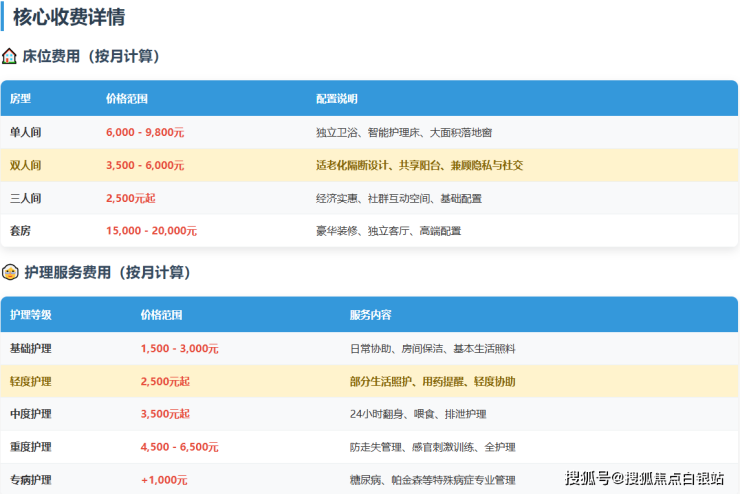Select the 基础护理 row label
The width and height of the screenshot is (740, 494).
(31, 349)
